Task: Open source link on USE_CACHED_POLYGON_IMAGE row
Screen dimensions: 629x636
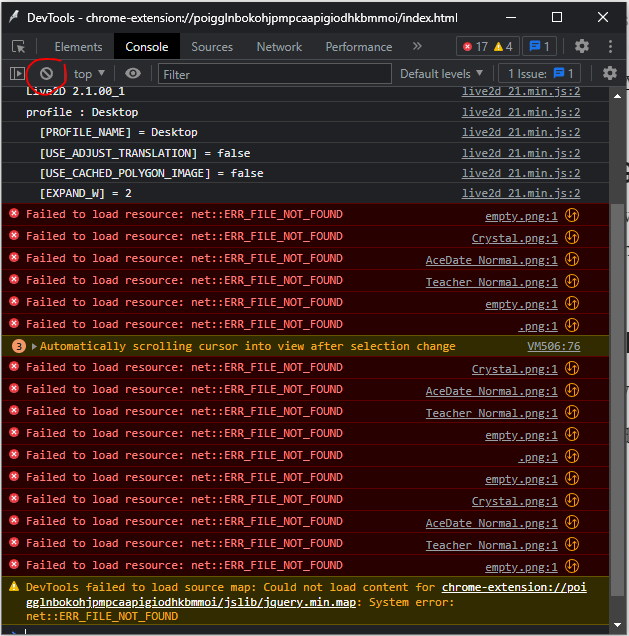Action: pyautogui.click(x=521, y=173)
